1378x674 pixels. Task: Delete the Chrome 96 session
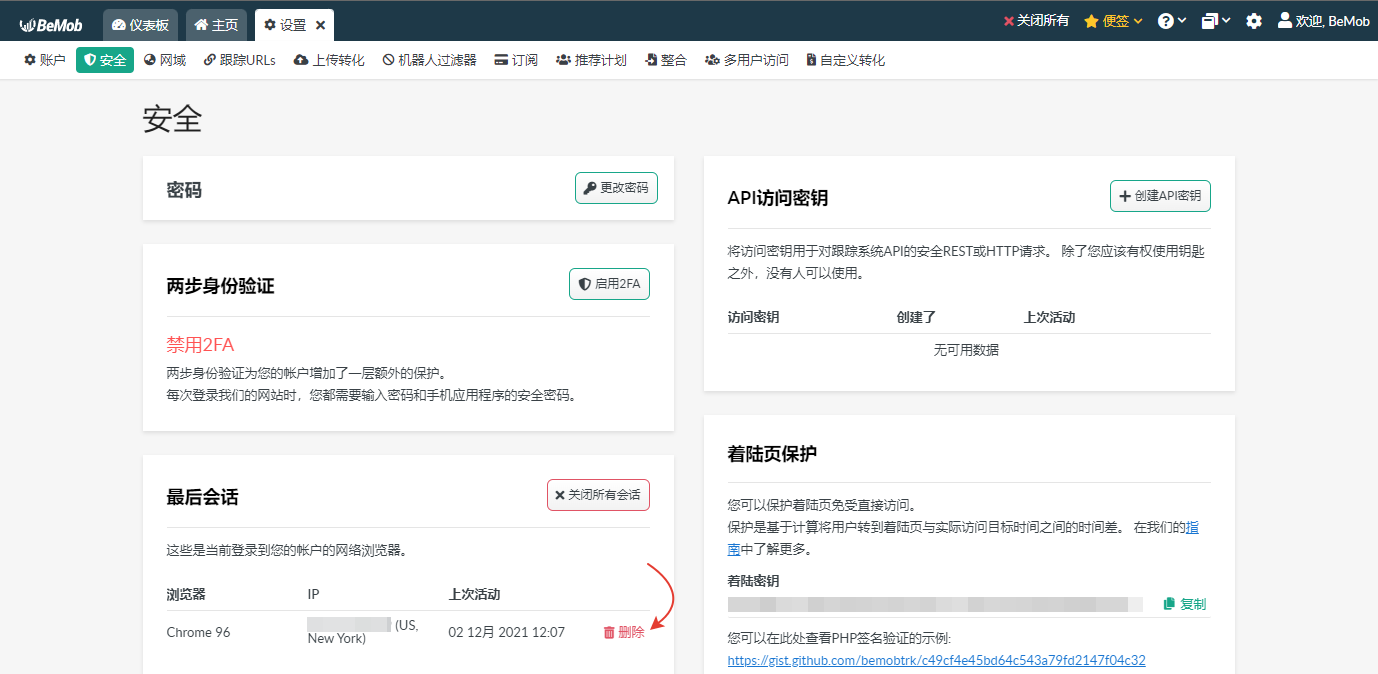point(624,632)
